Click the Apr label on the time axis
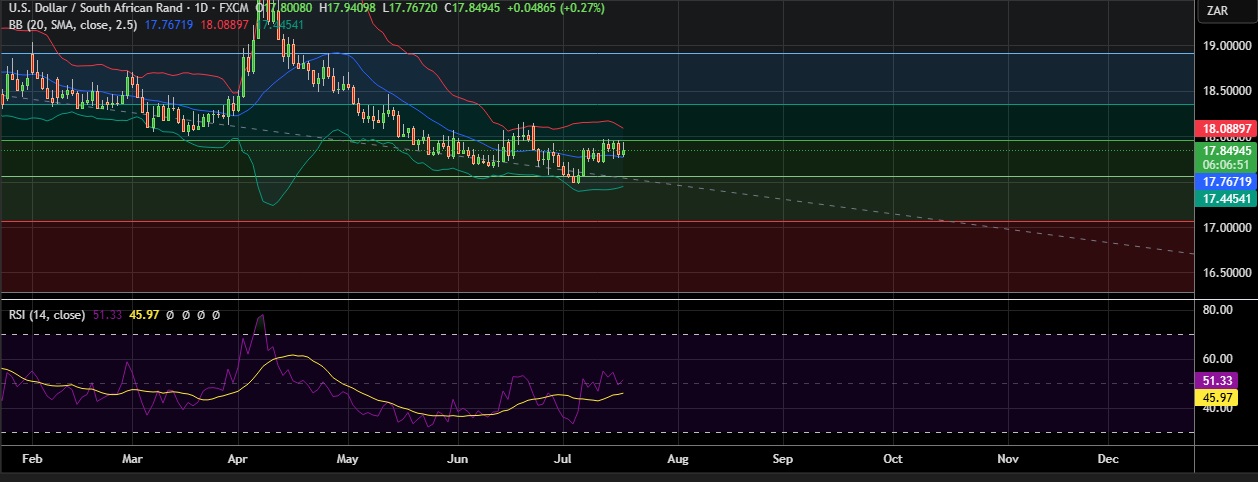This screenshot has width=1258, height=482. tap(238, 459)
